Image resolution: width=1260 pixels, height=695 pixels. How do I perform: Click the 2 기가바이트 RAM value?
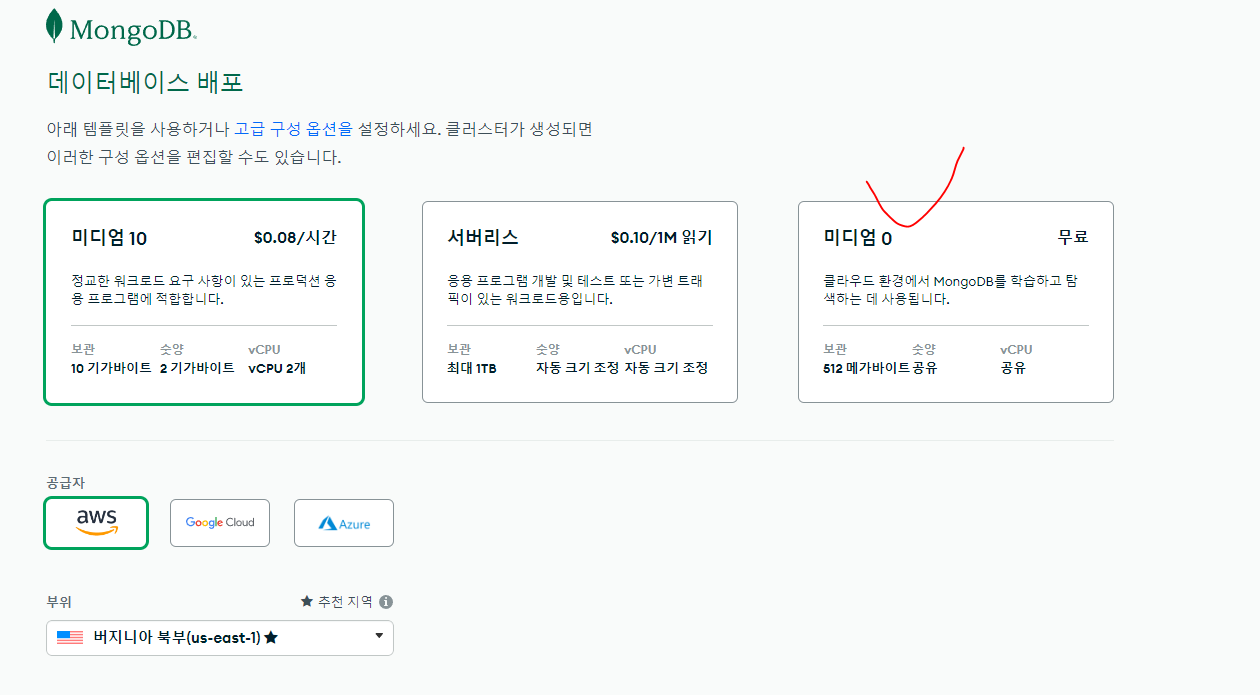(197, 368)
